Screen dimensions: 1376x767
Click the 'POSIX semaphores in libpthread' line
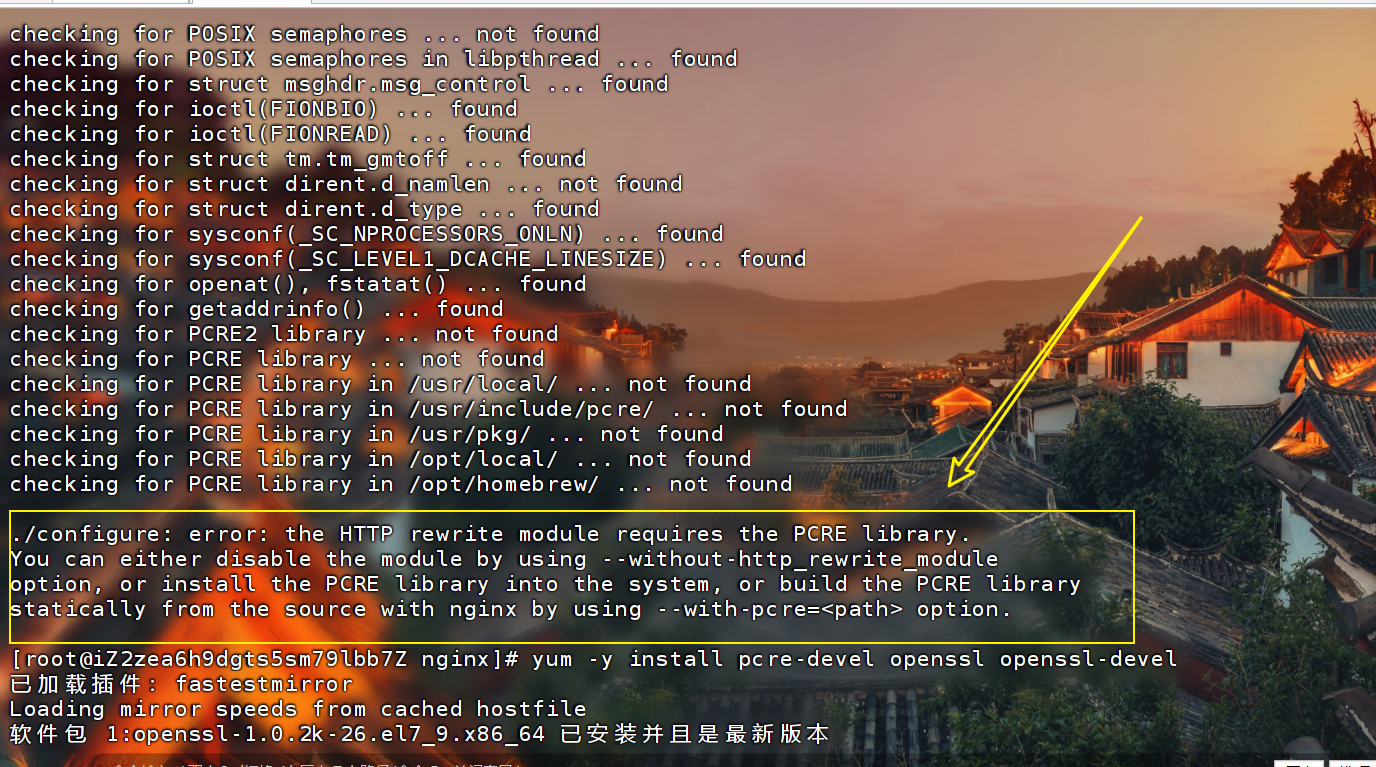click(374, 59)
